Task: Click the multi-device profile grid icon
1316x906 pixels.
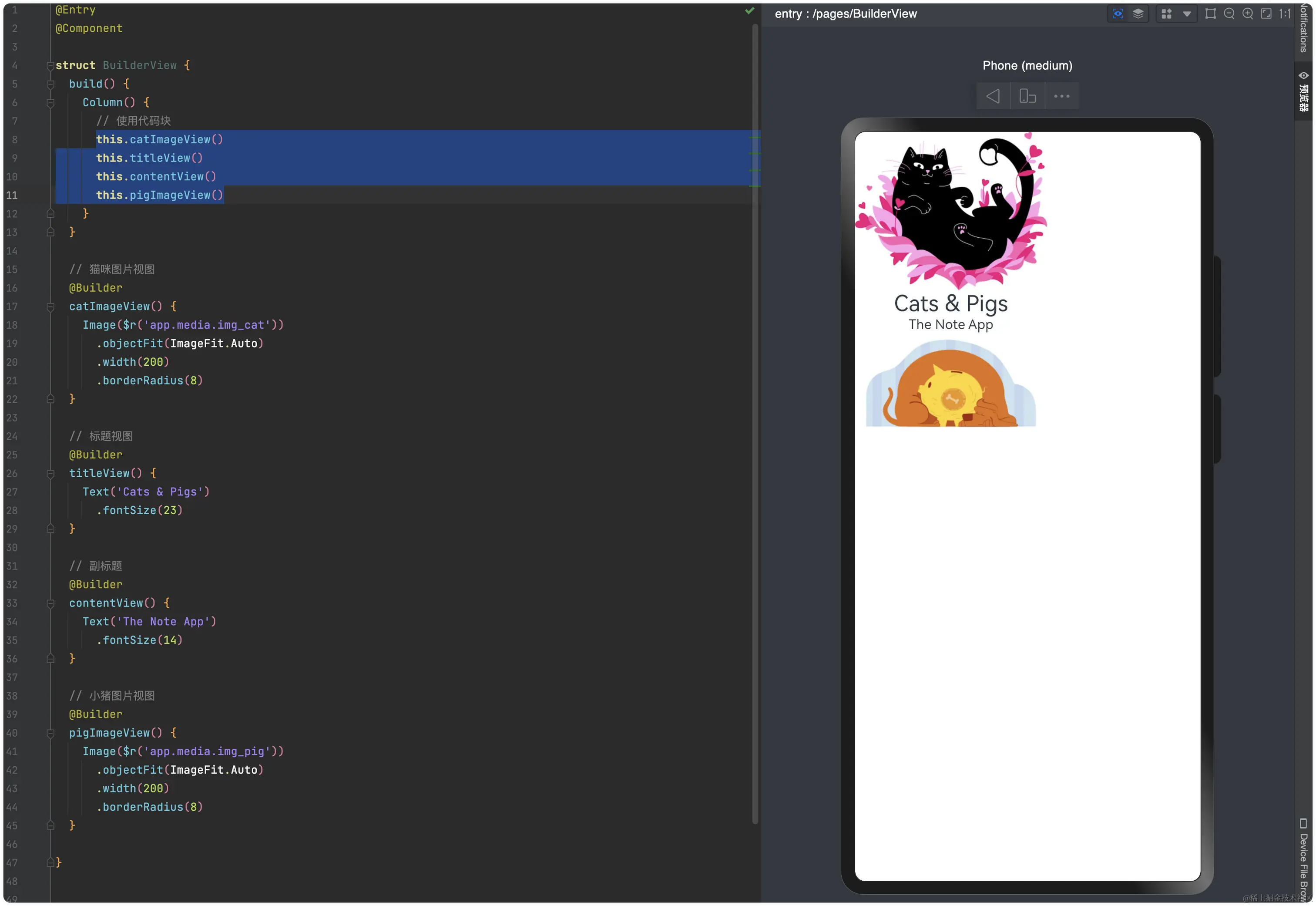Action: pos(1166,13)
